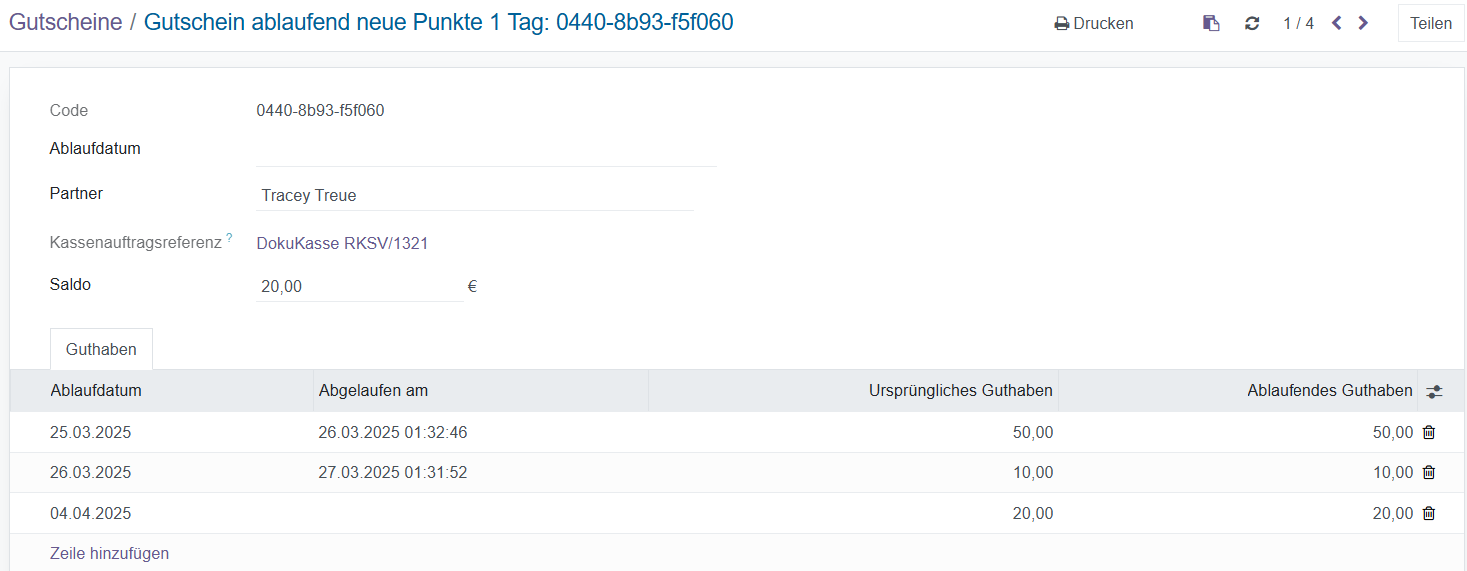This screenshot has width=1467, height=571.
Task: Switch to the Guthaben tab
Action: click(x=101, y=350)
